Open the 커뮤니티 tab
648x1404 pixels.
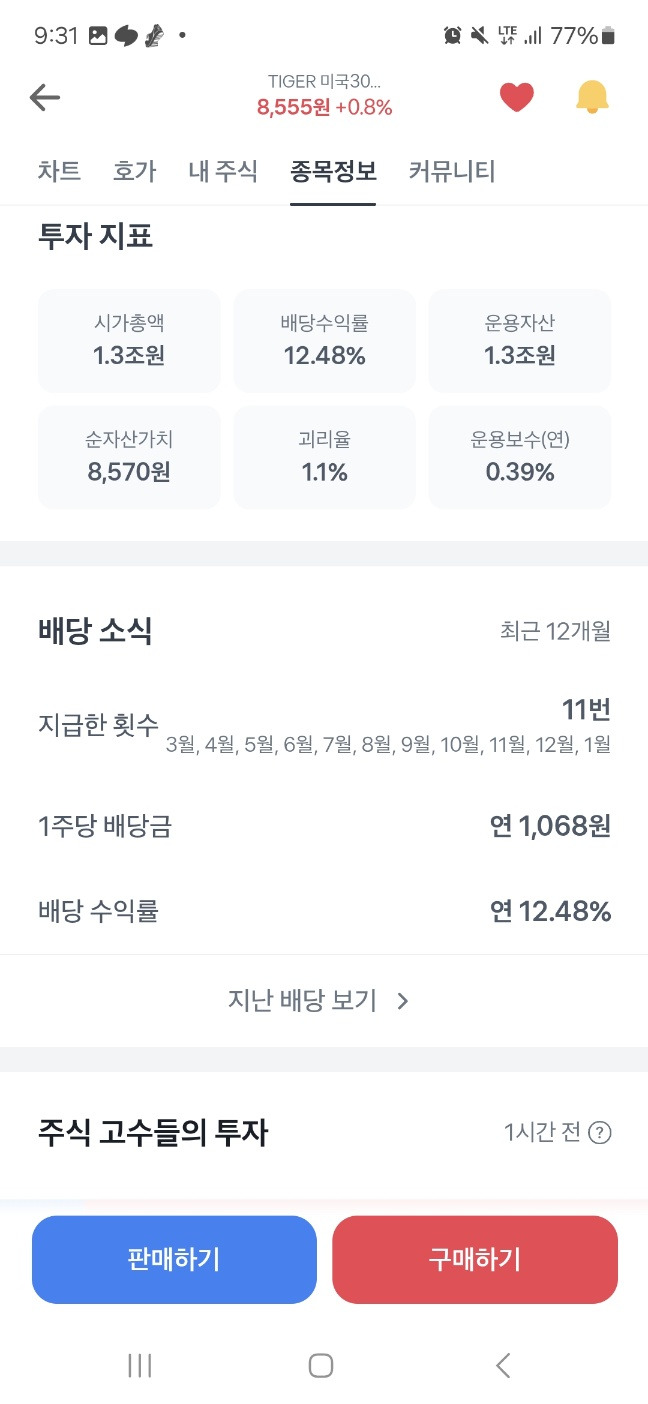(452, 171)
